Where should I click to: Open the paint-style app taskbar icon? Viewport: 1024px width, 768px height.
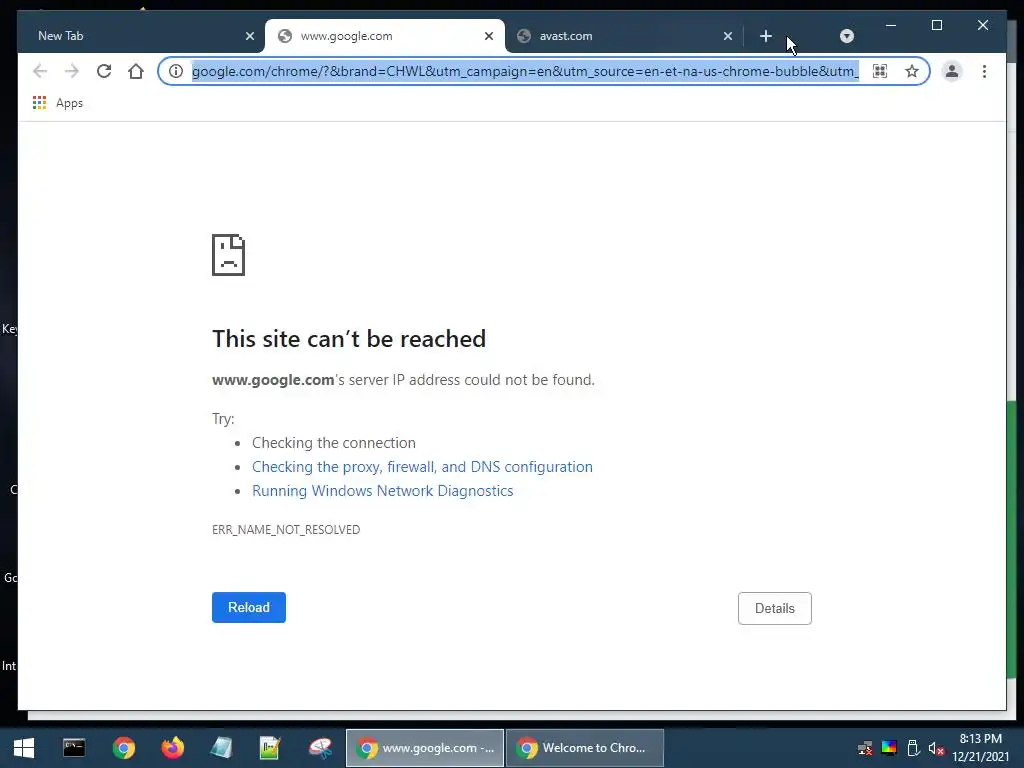(320, 748)
